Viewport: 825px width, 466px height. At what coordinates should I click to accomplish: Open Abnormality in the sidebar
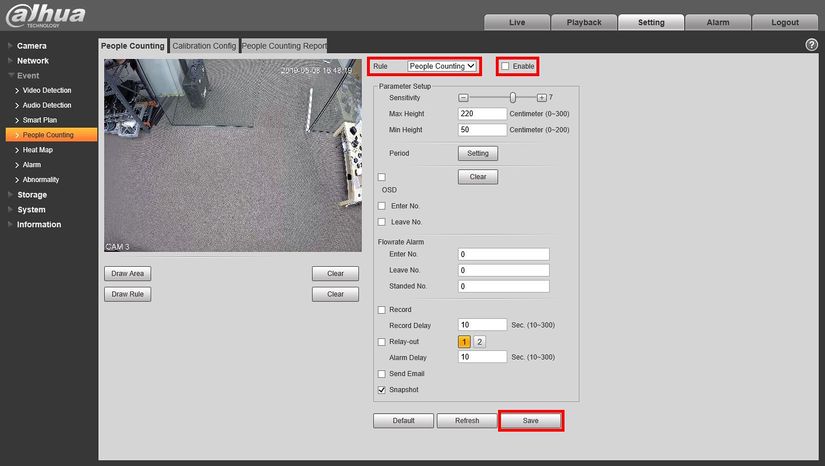[41, 179]
